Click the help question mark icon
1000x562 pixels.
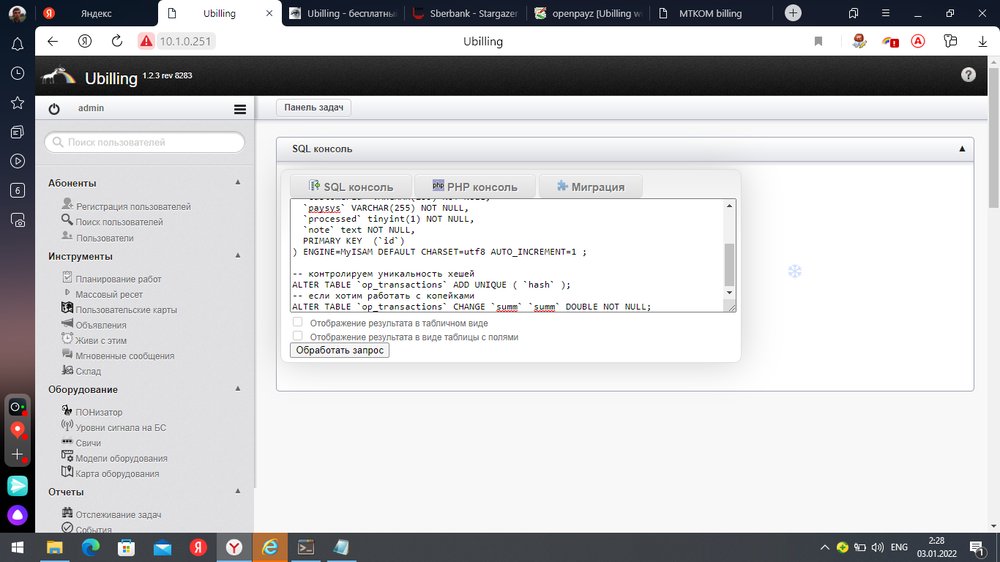[x=968, y=75]
